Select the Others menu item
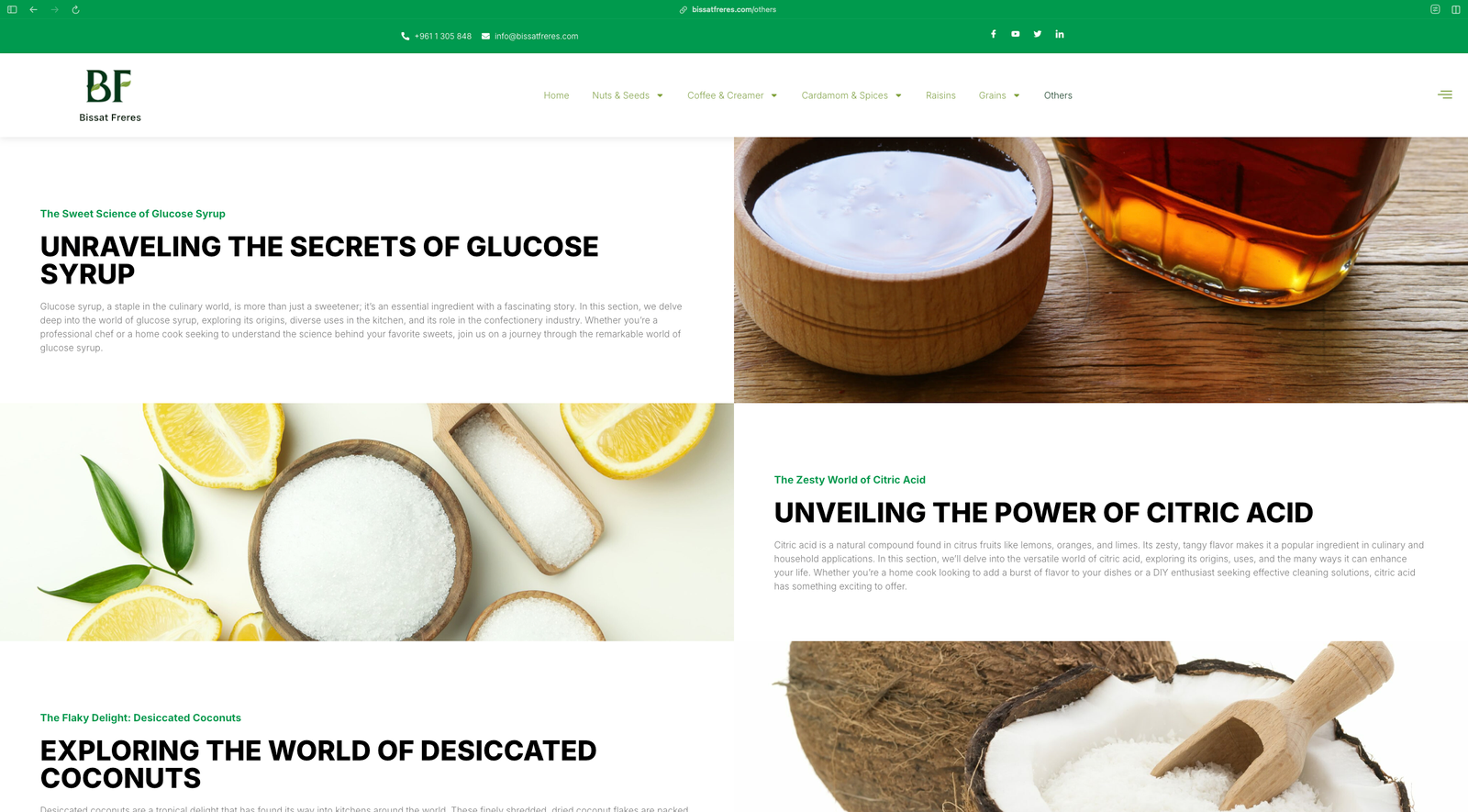The height and width of the screenshot is (812, 1468). tap(1058, 95)
